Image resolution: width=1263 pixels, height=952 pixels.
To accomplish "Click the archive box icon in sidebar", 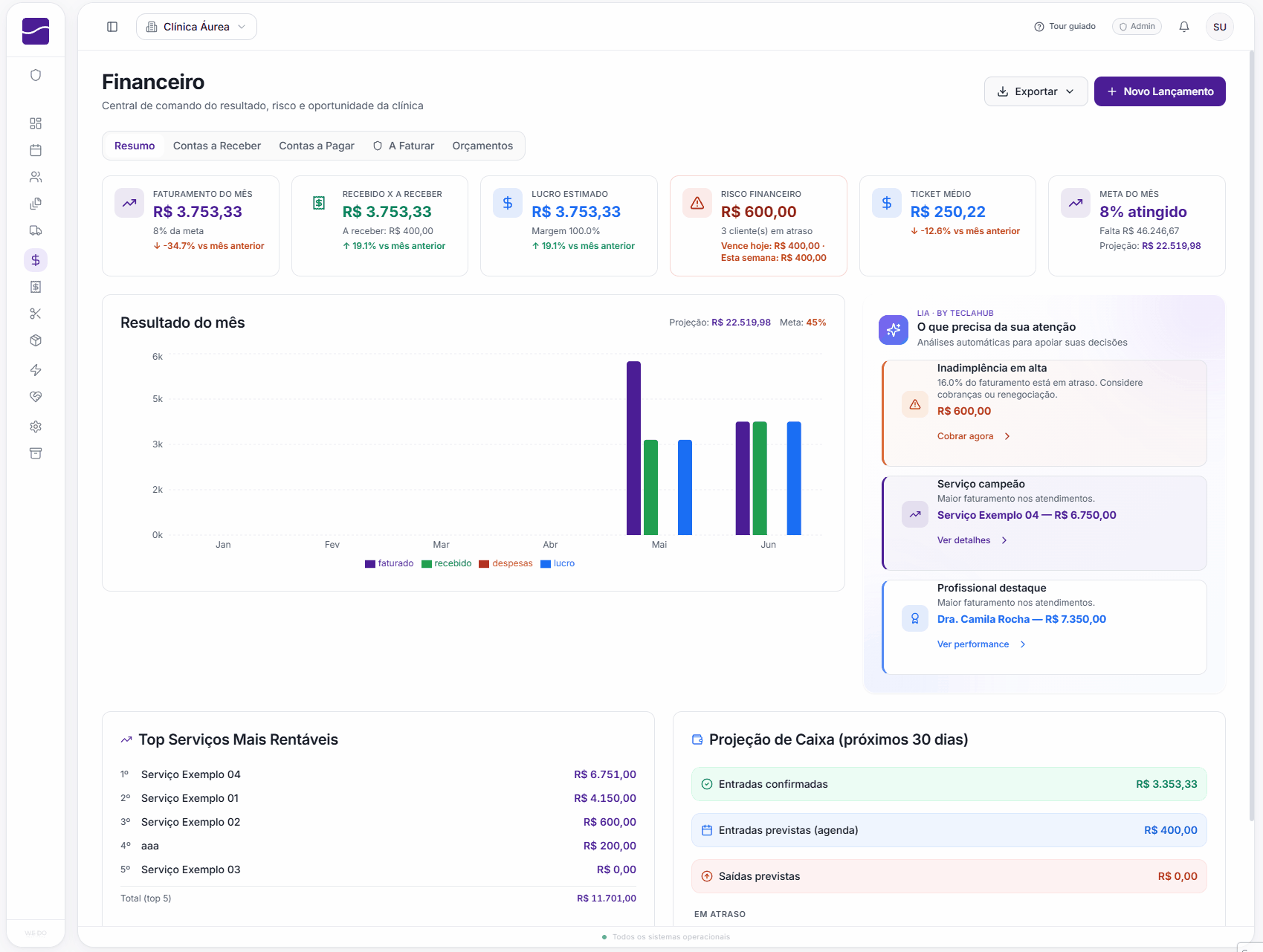I will click(36, 453).
